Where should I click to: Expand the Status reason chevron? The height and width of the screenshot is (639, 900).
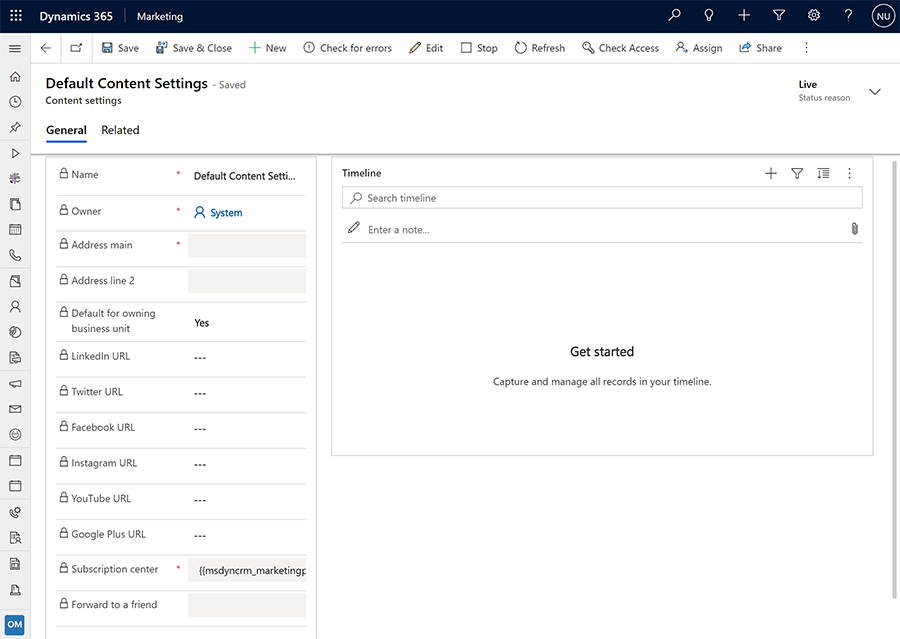click(x=875, y=90)
